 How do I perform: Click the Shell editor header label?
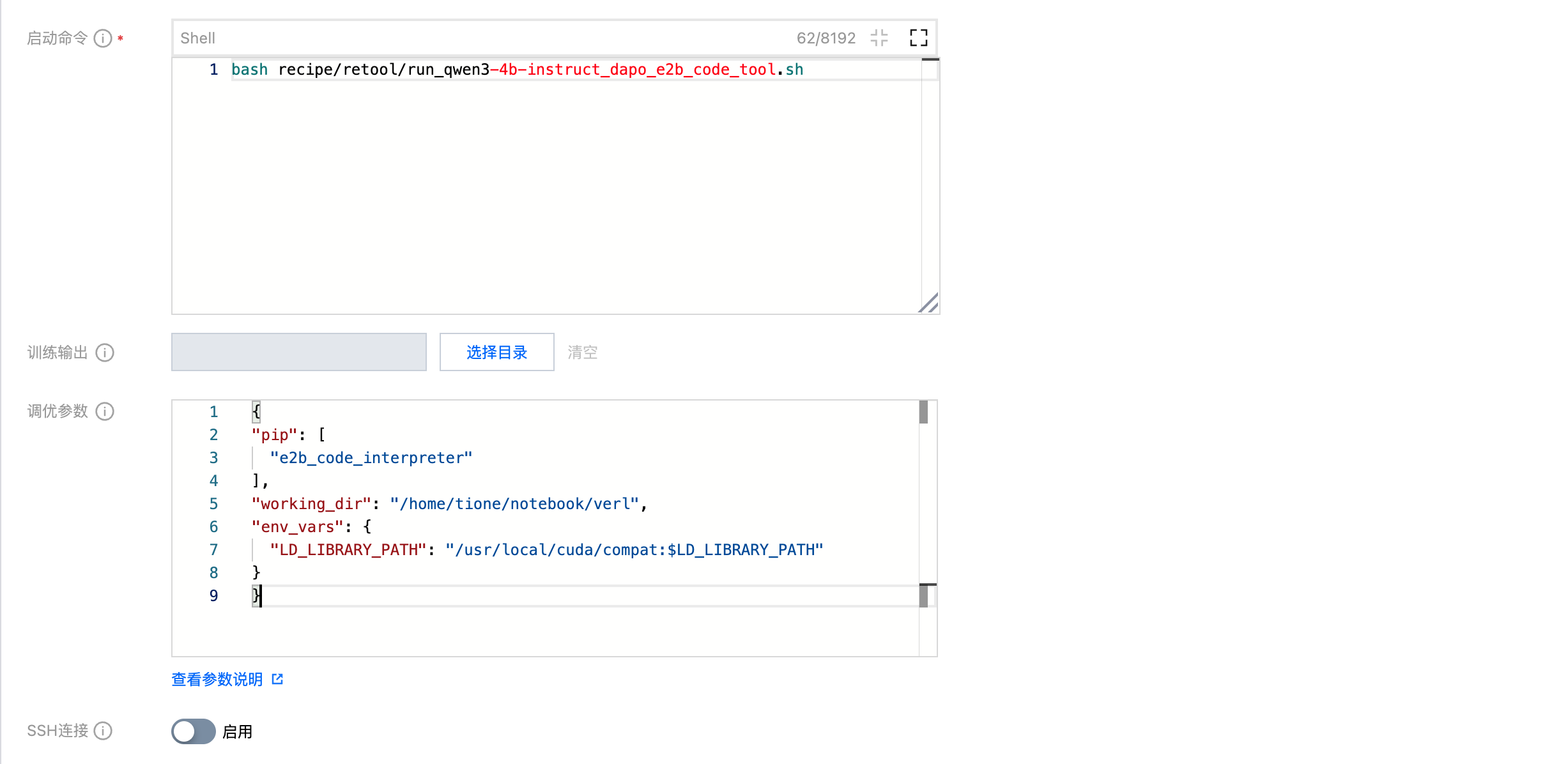click(x=197, y=38)
